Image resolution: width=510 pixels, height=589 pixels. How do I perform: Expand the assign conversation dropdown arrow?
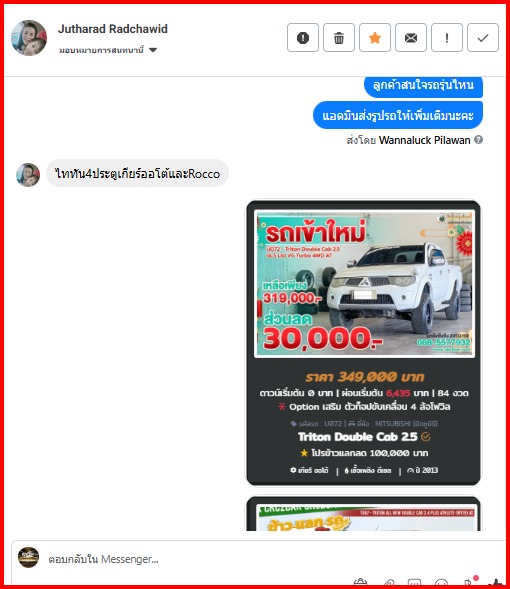(x=153, y=50)
